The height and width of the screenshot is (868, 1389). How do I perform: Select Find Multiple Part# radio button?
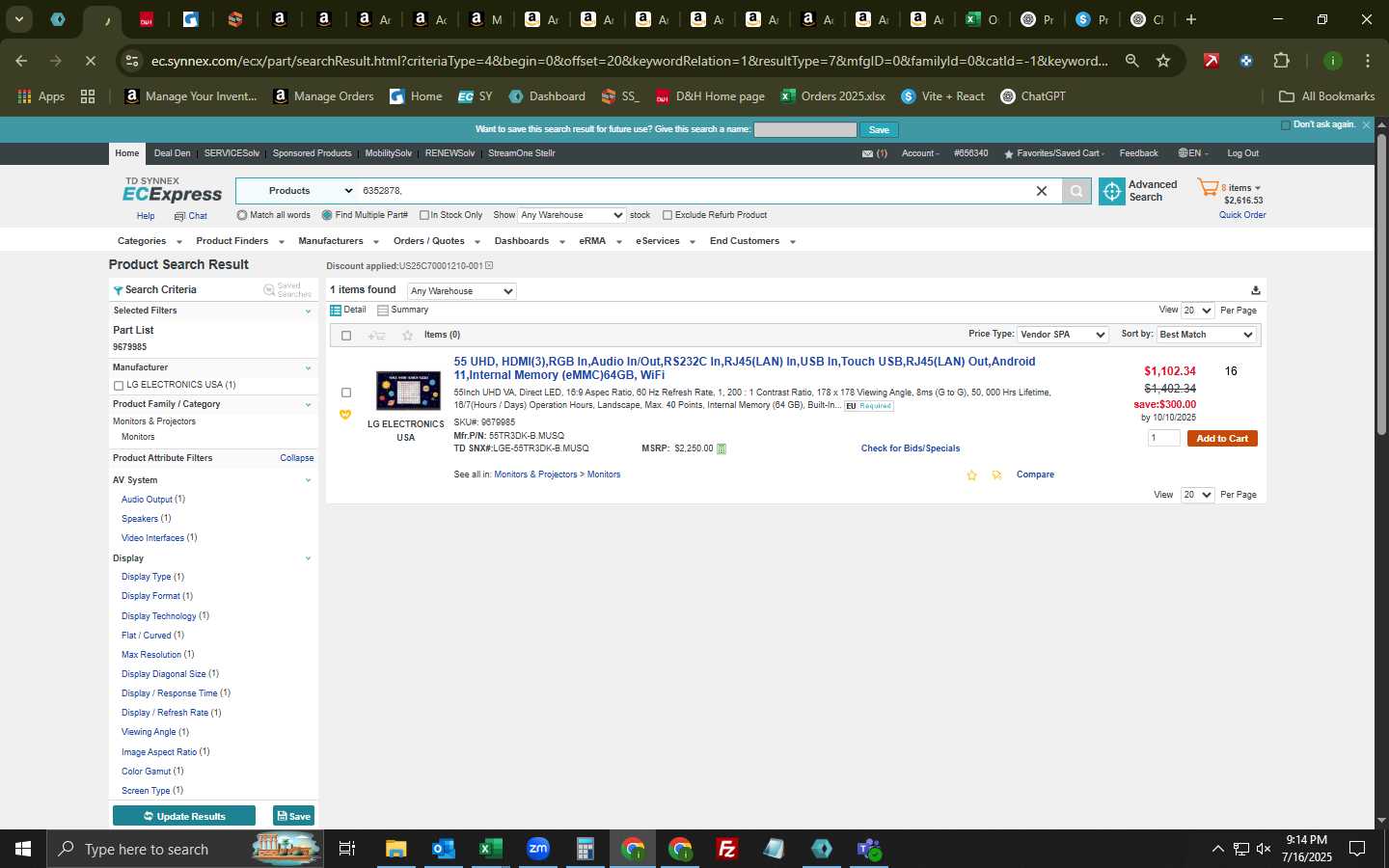(x=327, y=215)
